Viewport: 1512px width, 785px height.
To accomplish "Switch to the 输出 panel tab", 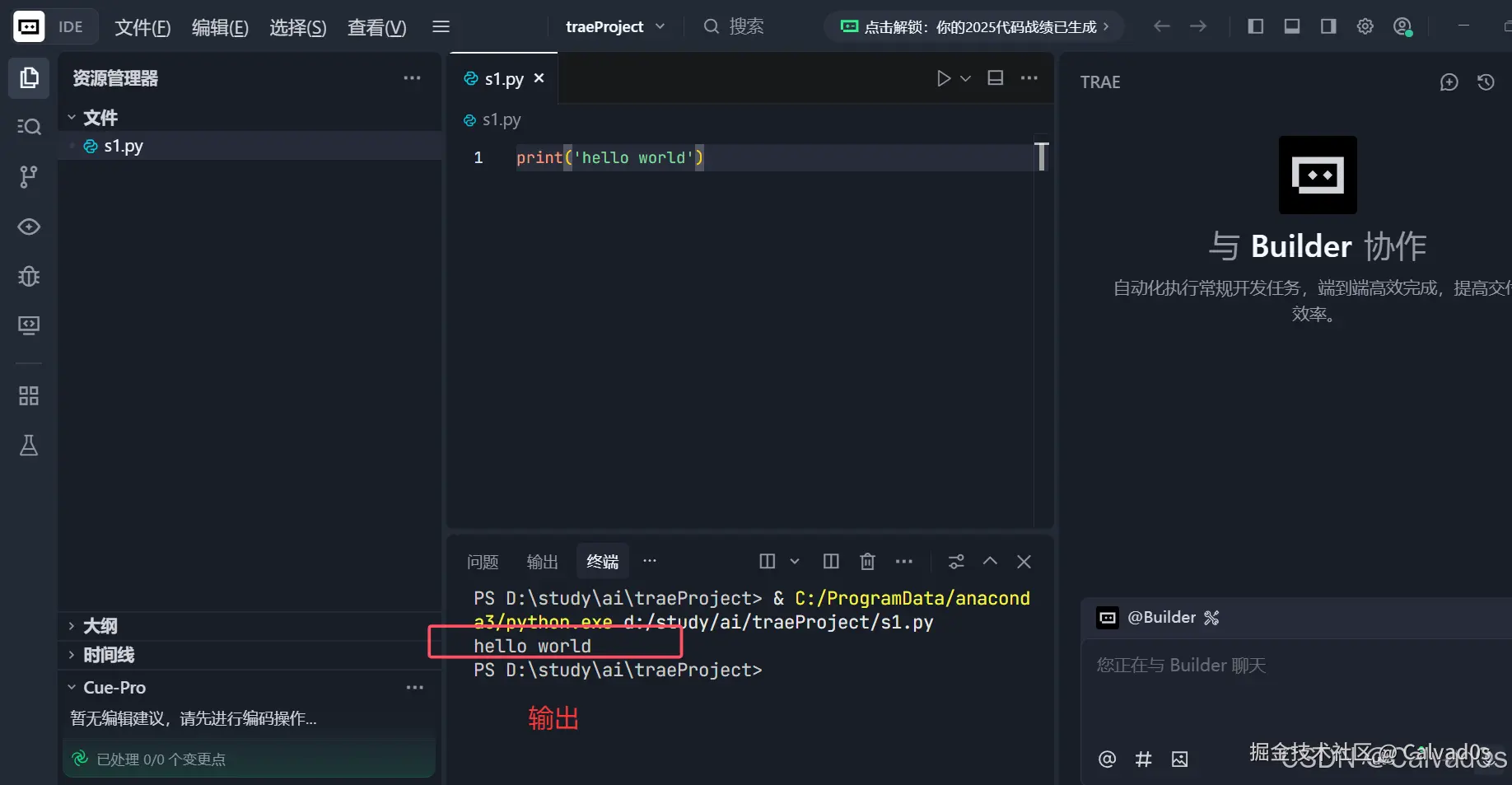I will click(x=543, y=562).
